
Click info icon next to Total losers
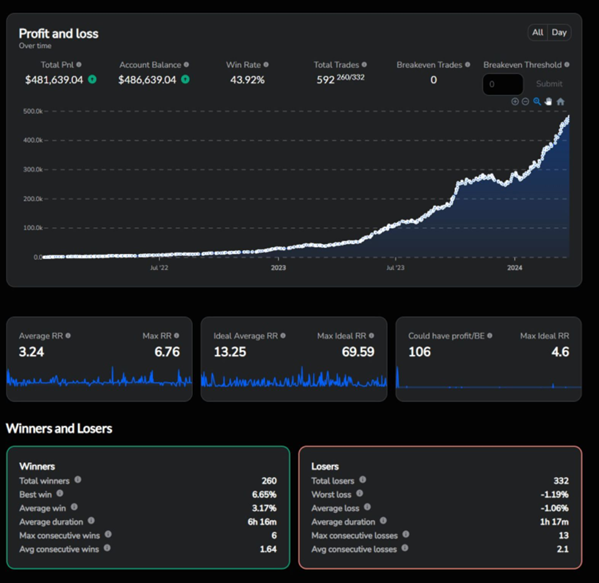click(x=363, y=479)
